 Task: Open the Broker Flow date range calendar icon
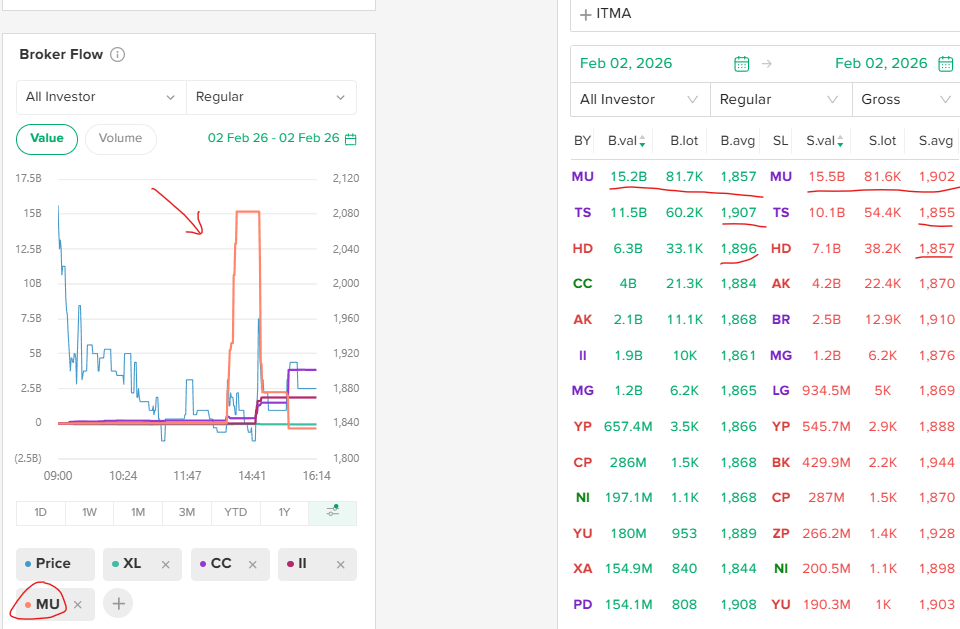point(350,139)
